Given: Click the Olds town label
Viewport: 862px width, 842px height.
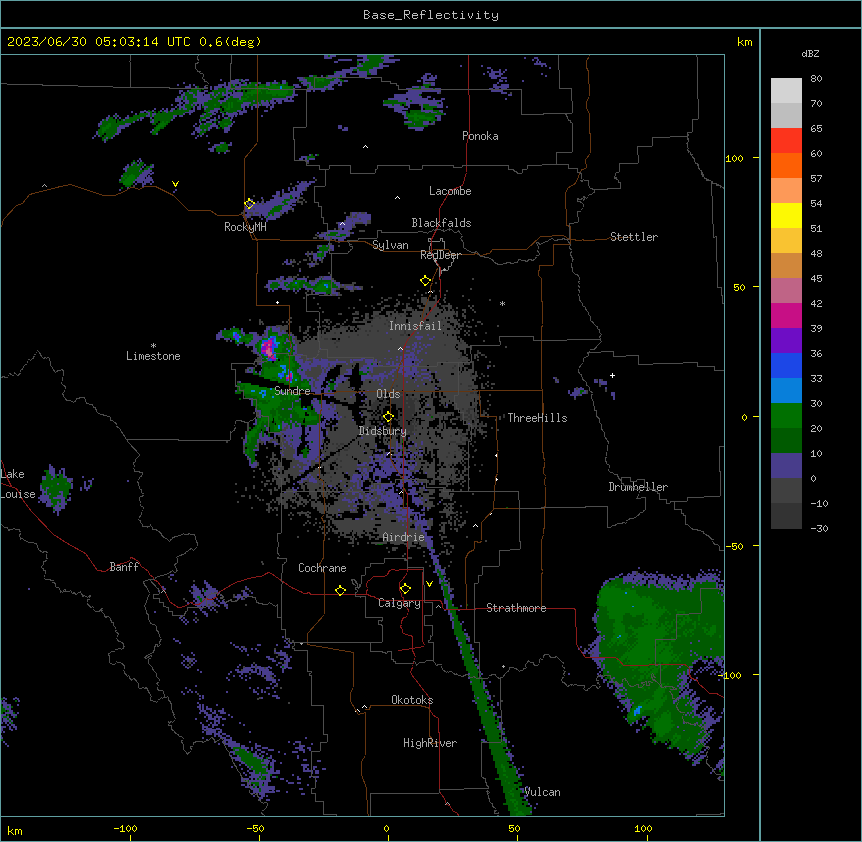Looking at the screenshot, I should pos(388,394).
